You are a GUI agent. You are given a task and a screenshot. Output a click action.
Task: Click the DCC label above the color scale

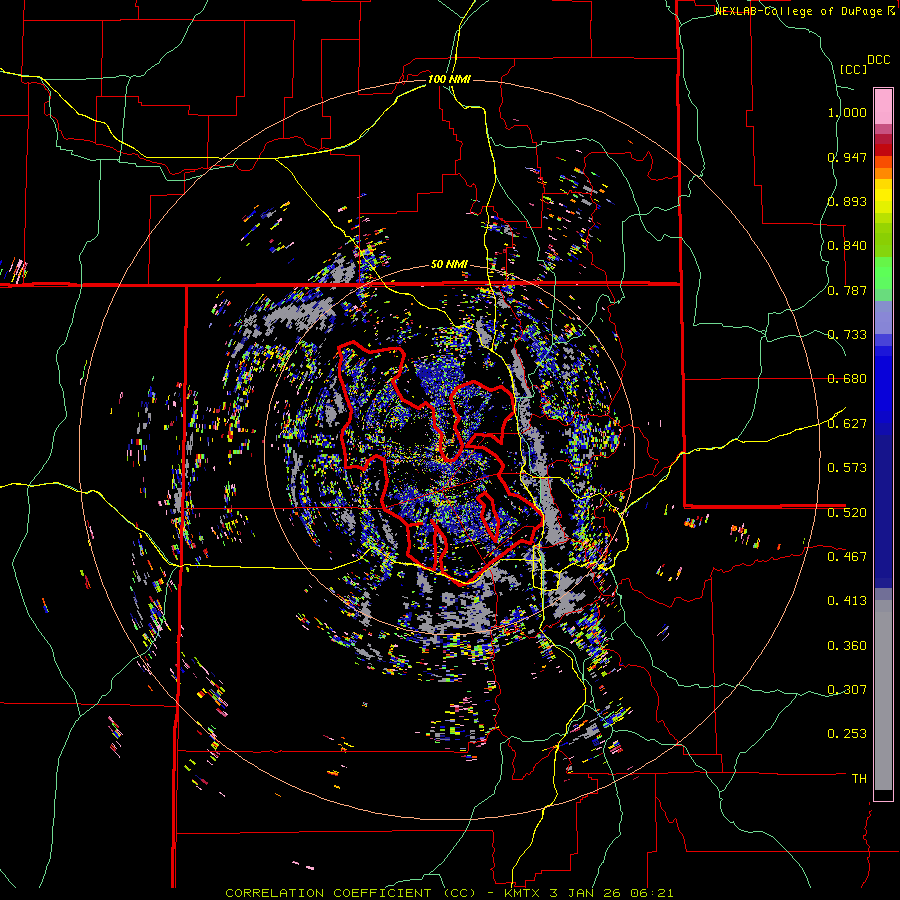tap(879, 60)
